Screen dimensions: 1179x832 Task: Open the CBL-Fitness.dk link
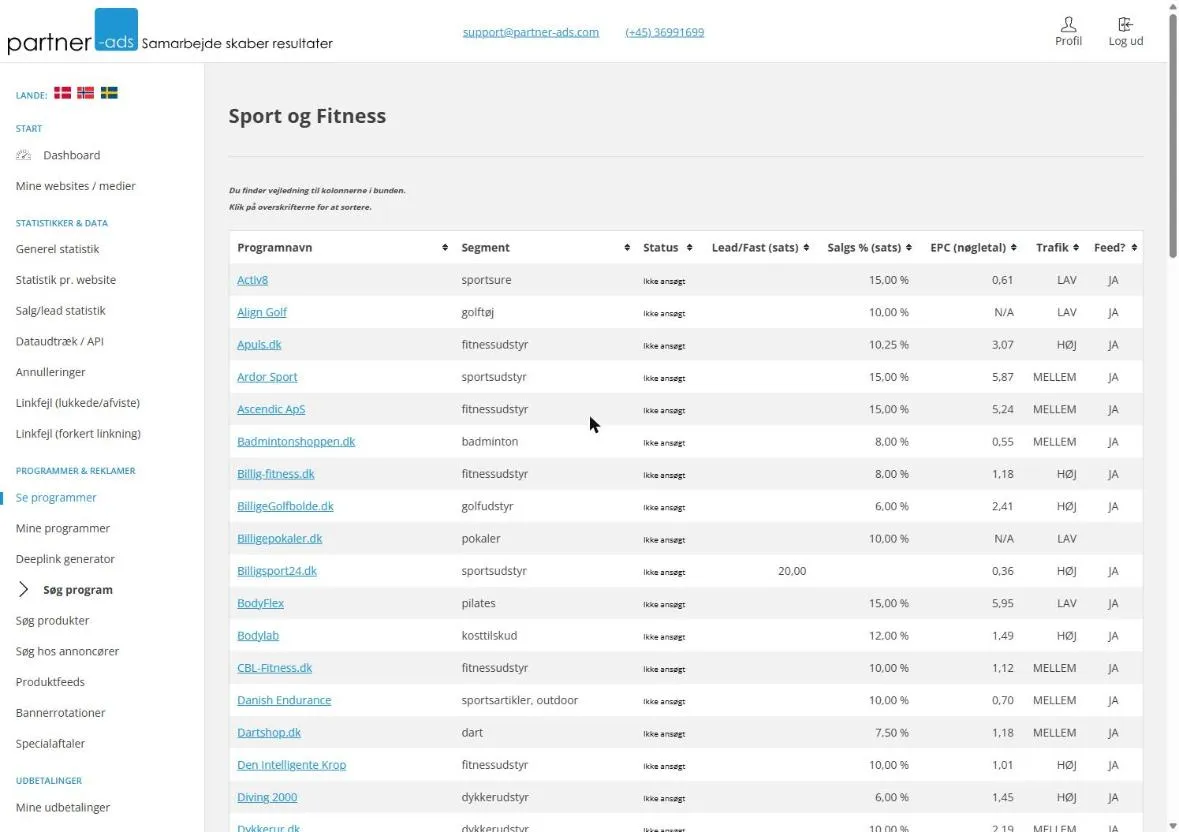point(274,667)
